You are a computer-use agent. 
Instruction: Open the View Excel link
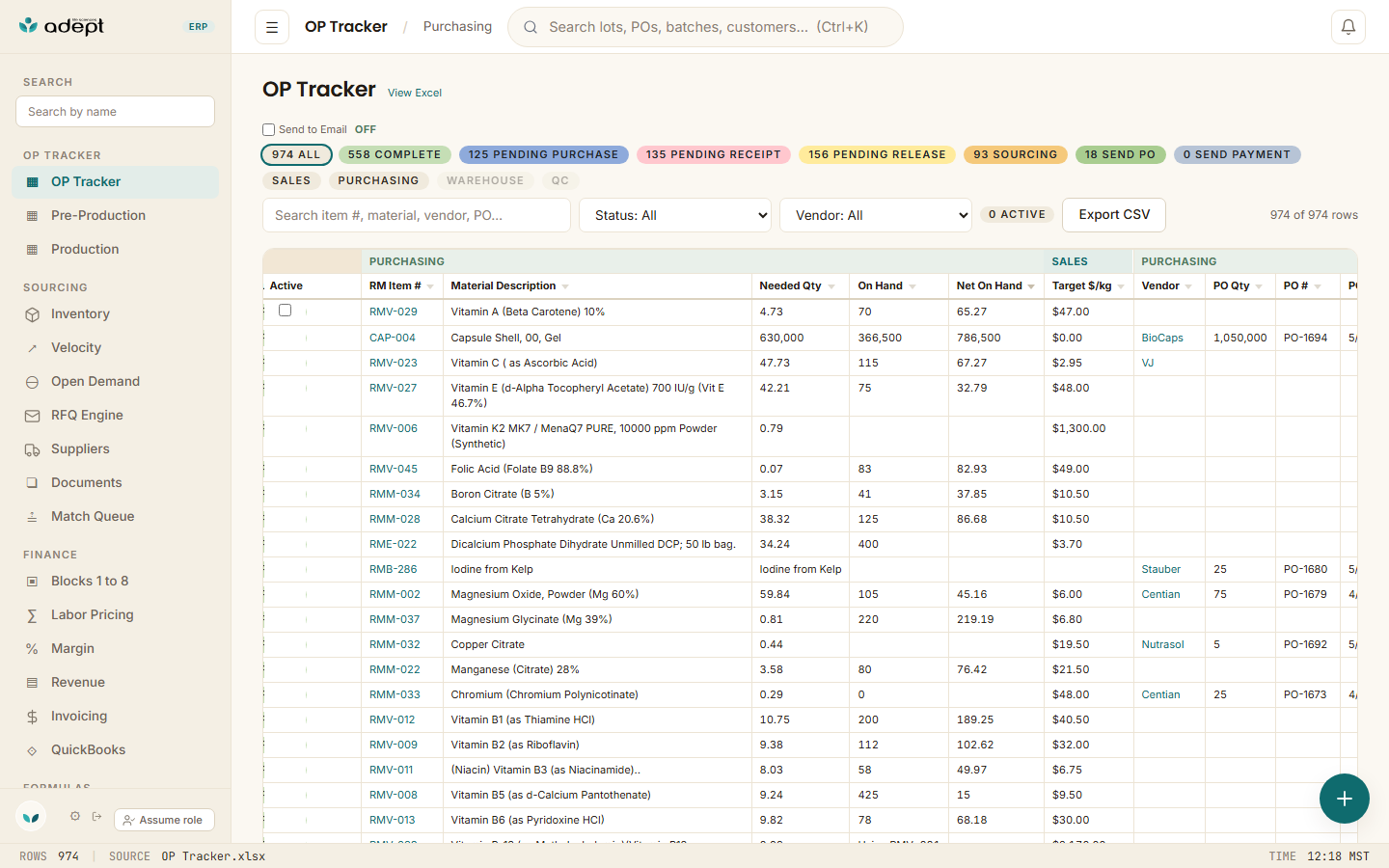(x=415, y=93)
